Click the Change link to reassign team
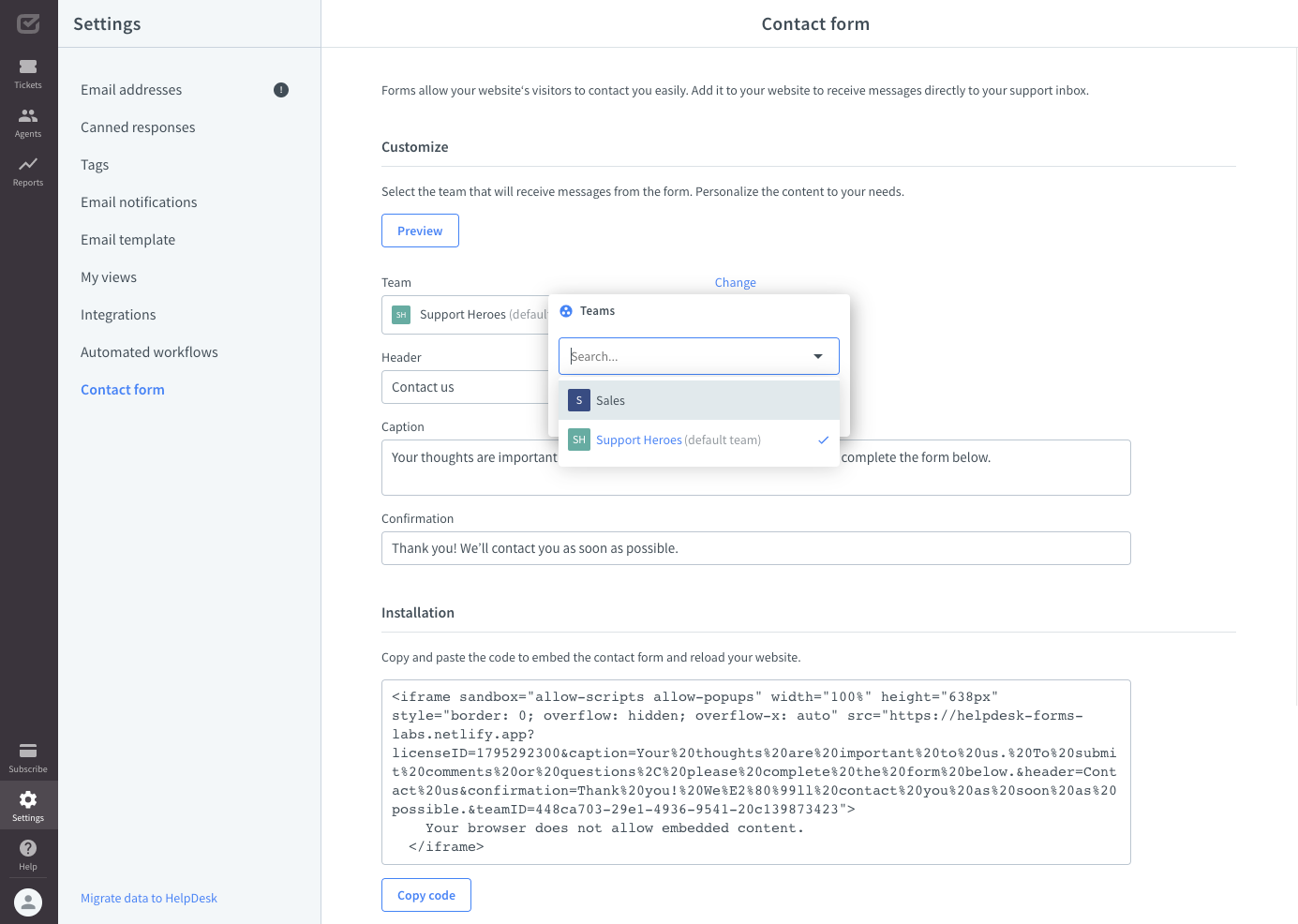The width and height of the screenshot is (1298, 924). (x=735, y=282)
